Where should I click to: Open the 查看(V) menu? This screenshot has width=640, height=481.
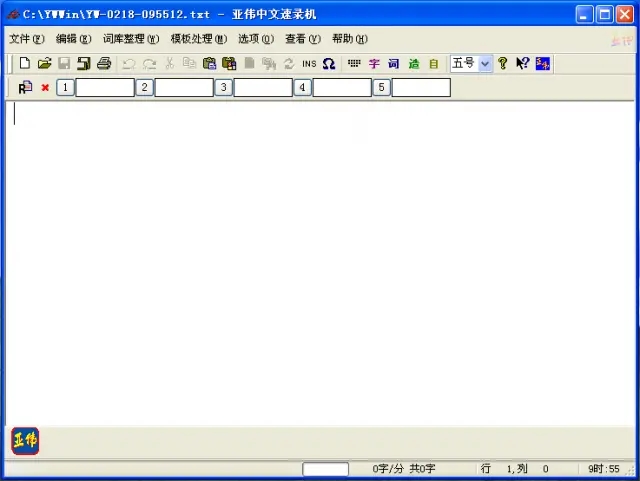click(x=303, y=39)
